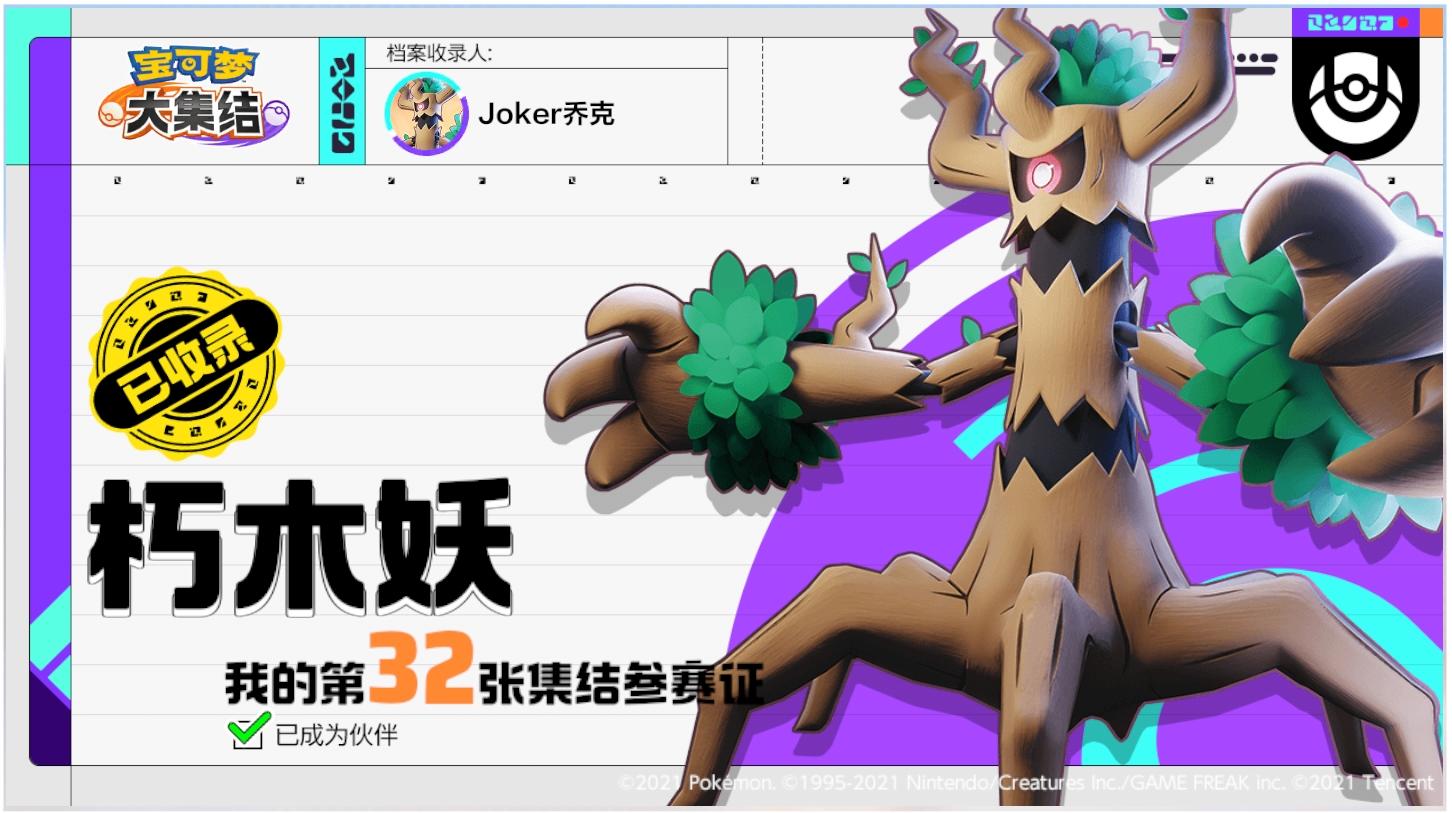
Task: Click the 宝可梦大集结 game logo
Action: (x=193, y=96)
